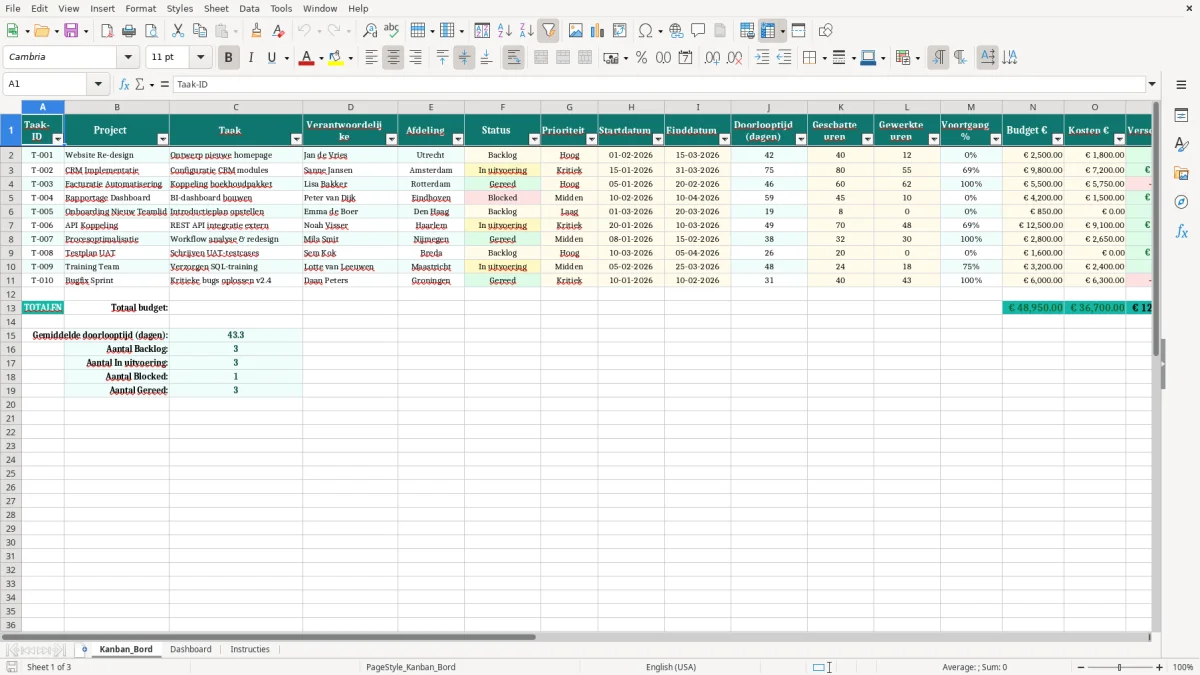This screenshot has height=675, width=1200.
Task: Insert Hyperlink globe icon
Action: click(676, 31)
